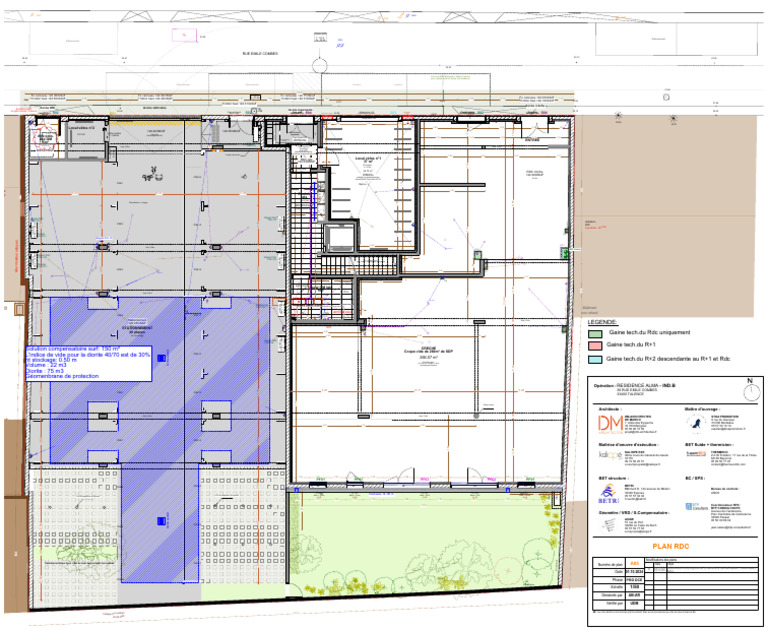
Task: Click the cyan legend swatch for R+2 ducts
Action: tap(595, 359)
